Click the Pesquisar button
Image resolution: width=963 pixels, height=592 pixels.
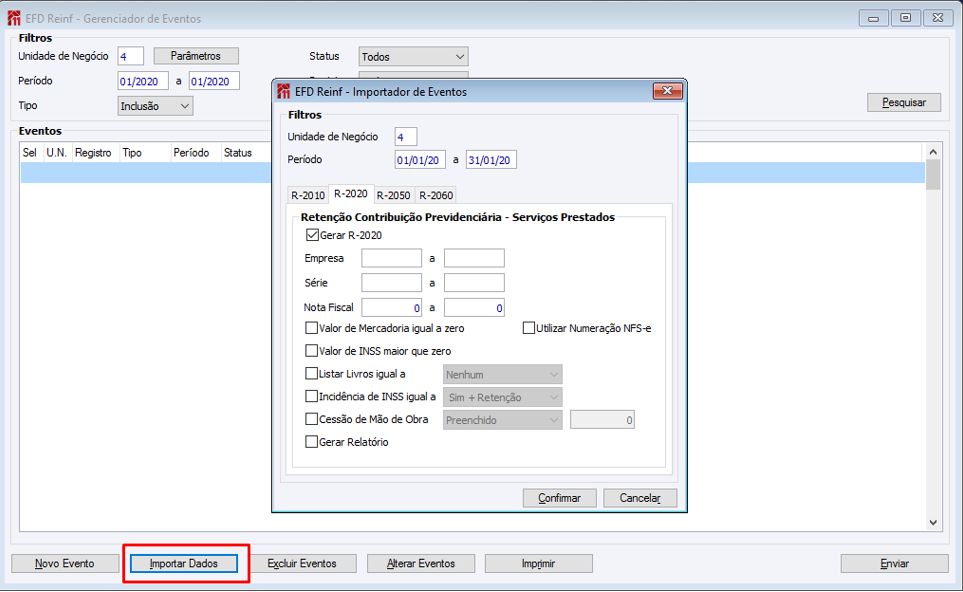(x=903, y=103)
